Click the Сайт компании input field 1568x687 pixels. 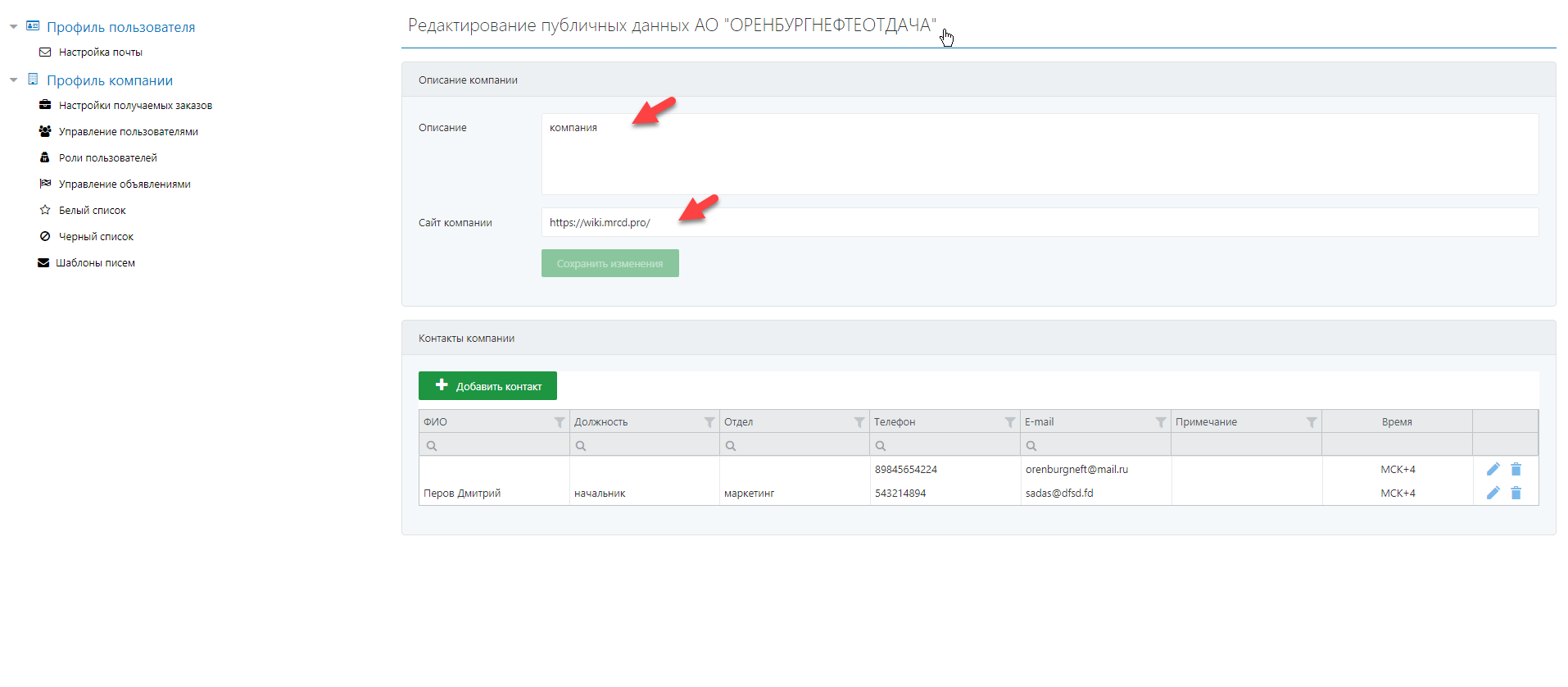coord(1039,222)
